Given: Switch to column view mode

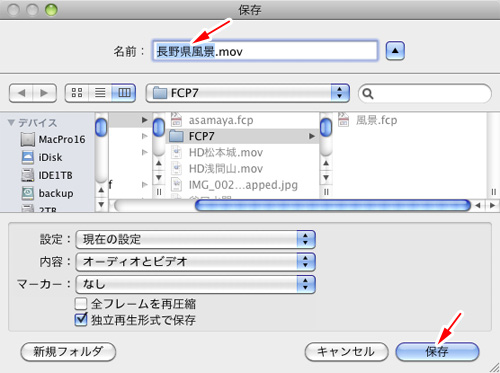Looking at the screenshot, I should pos(124,93).
